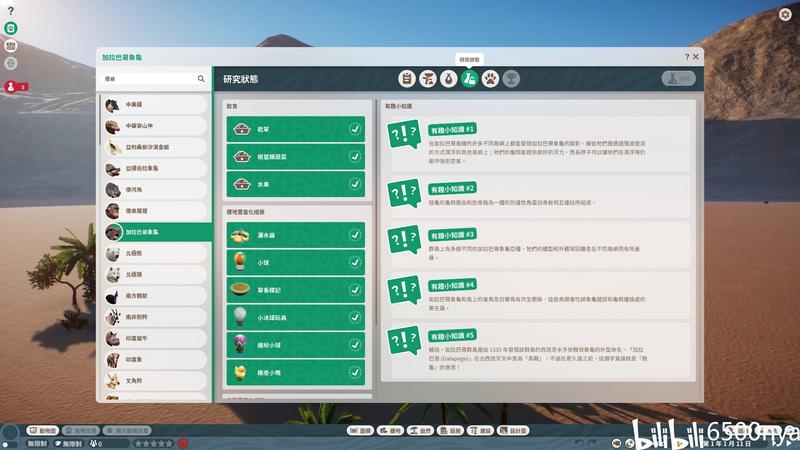
Task: Click the 有趣小知識 #3 fact label
Action: pos(452,235)
